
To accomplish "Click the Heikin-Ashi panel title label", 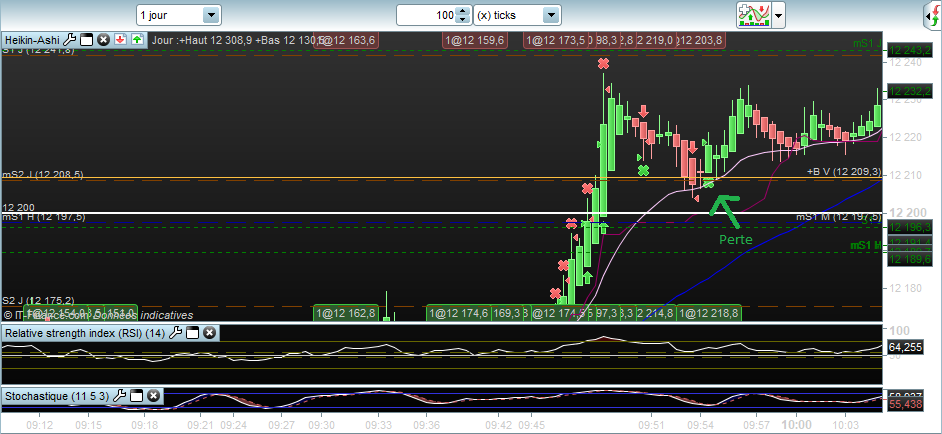I will pyautogui.click(x=32, y=40).
